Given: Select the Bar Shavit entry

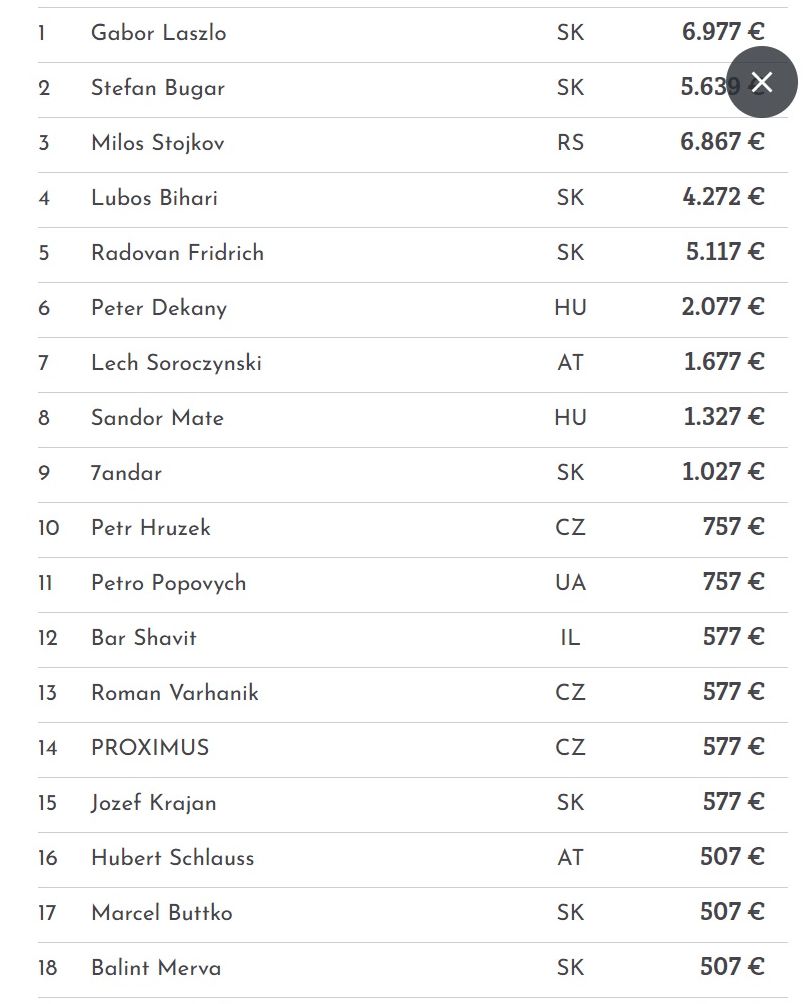Looking at the screenshot, I should (143, 638).
